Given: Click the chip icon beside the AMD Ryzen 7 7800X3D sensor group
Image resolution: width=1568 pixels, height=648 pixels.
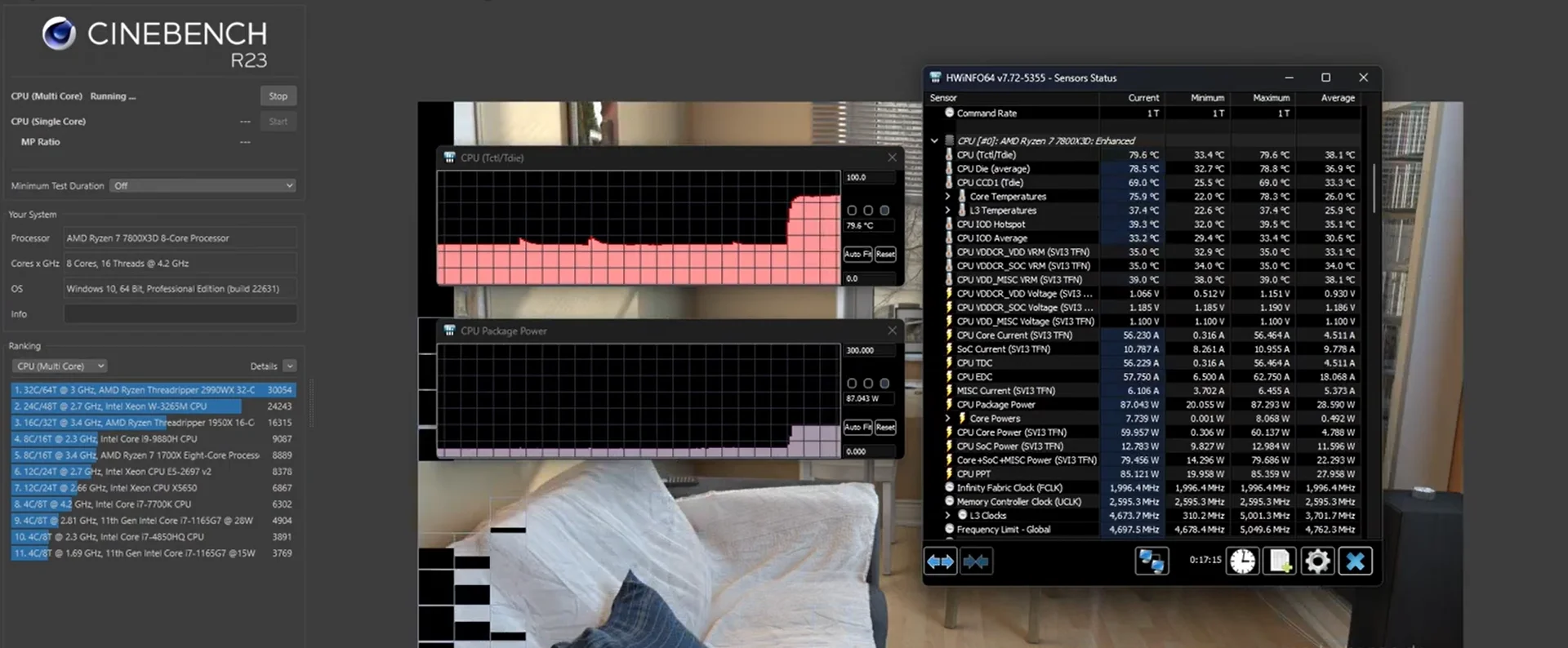Looking at the screenshot, I should (949, 140).
